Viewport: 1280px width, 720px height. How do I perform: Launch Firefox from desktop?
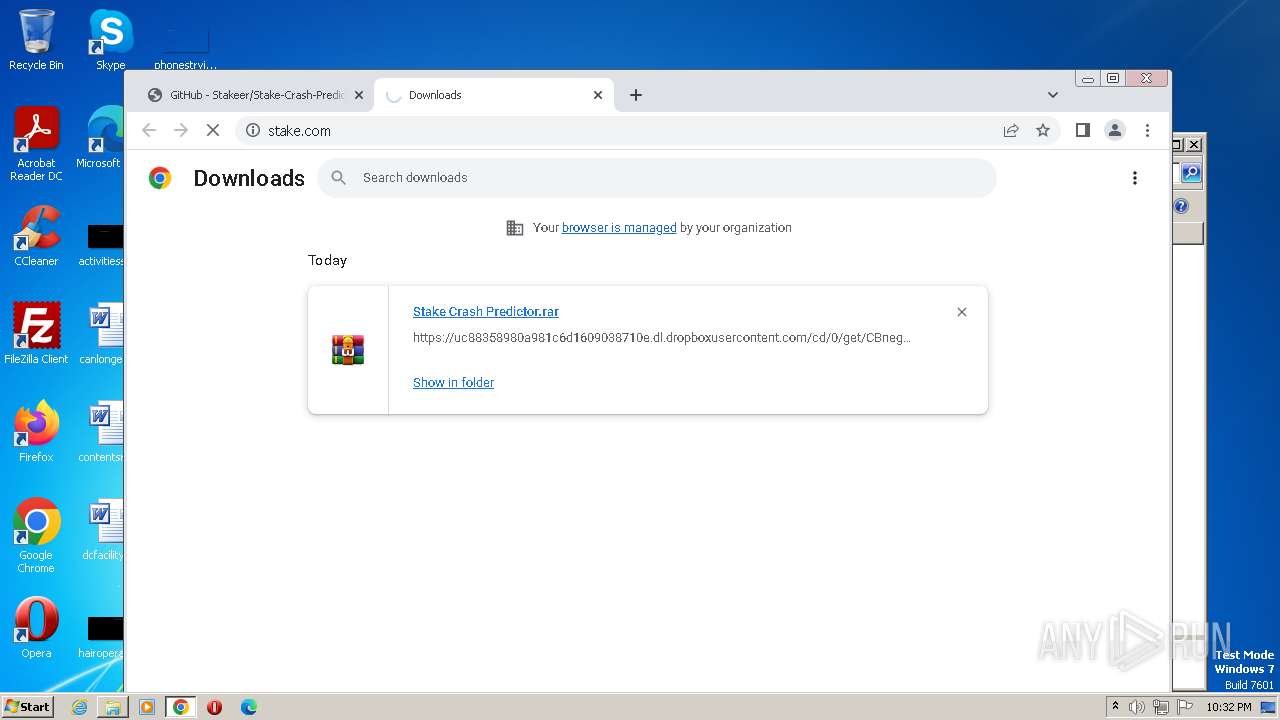(x=36, y=432)
